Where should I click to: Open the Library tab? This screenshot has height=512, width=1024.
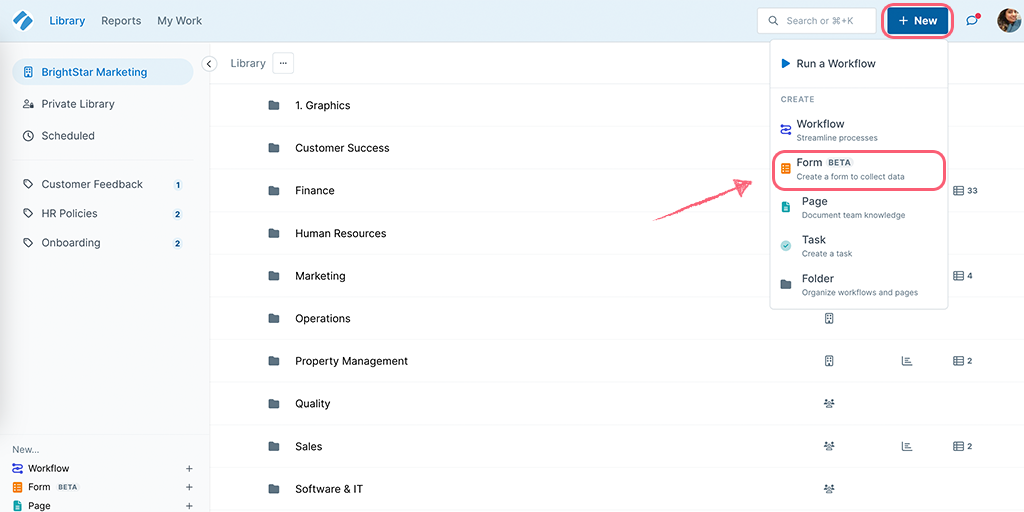pos(67,21)
